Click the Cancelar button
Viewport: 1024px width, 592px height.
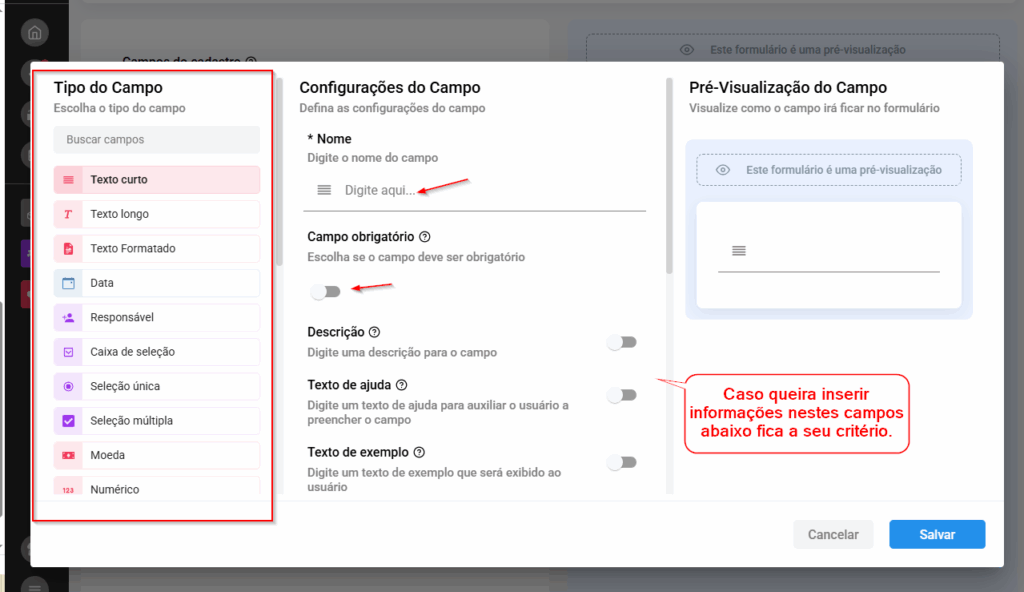tap(833, 534)
